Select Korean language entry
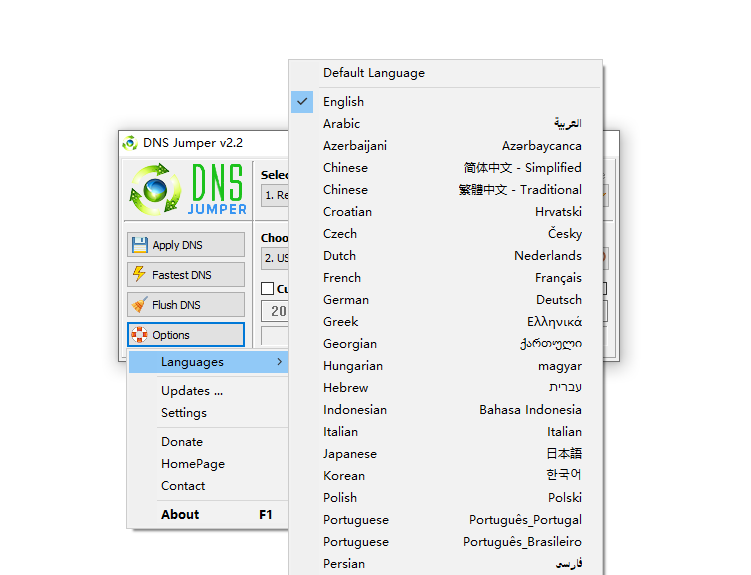 click(445, 476)
